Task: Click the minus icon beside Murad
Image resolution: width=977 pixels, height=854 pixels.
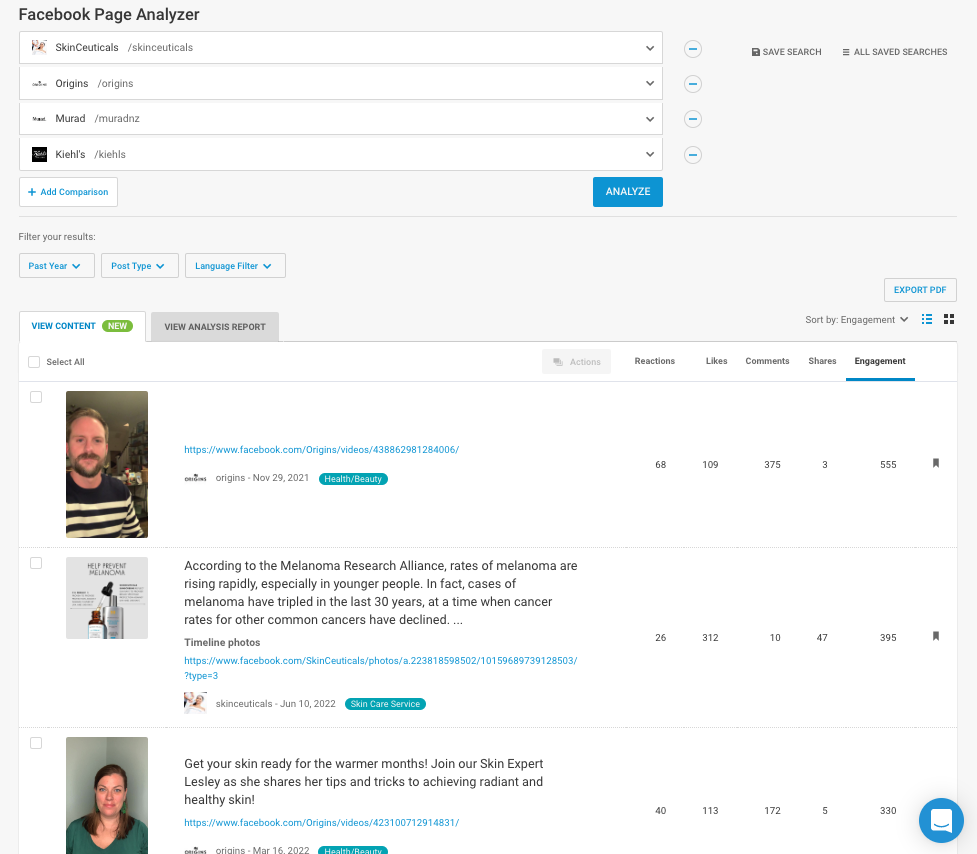Action: 693,119
